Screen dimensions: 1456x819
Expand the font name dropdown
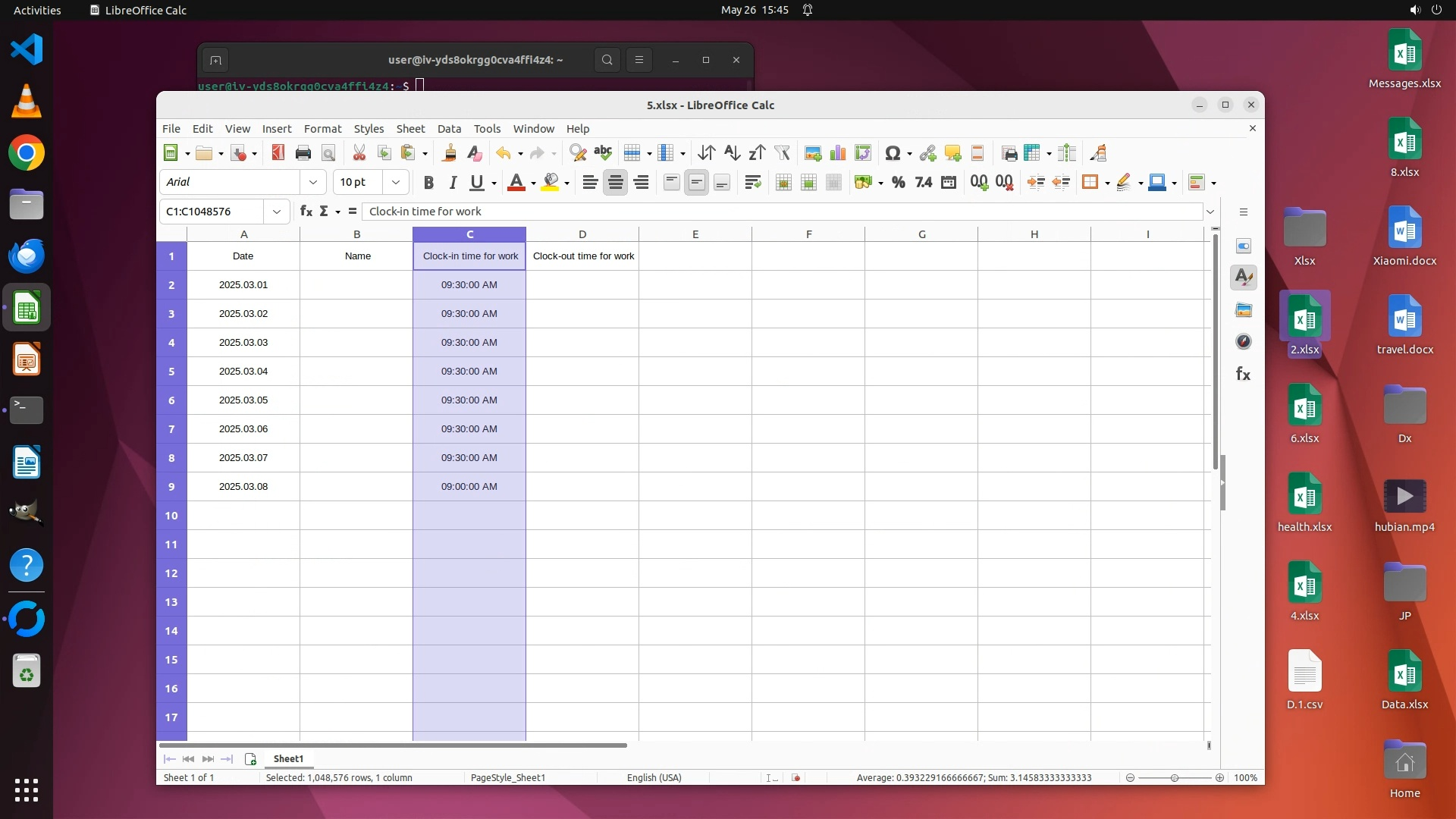pyautogui.click(x=312, y=182)
